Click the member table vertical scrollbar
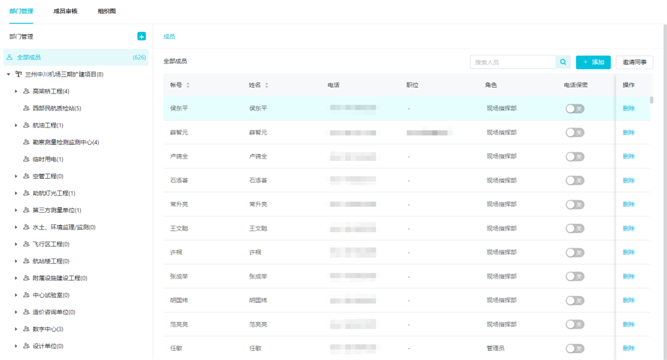667x360 pixels. 651,100
